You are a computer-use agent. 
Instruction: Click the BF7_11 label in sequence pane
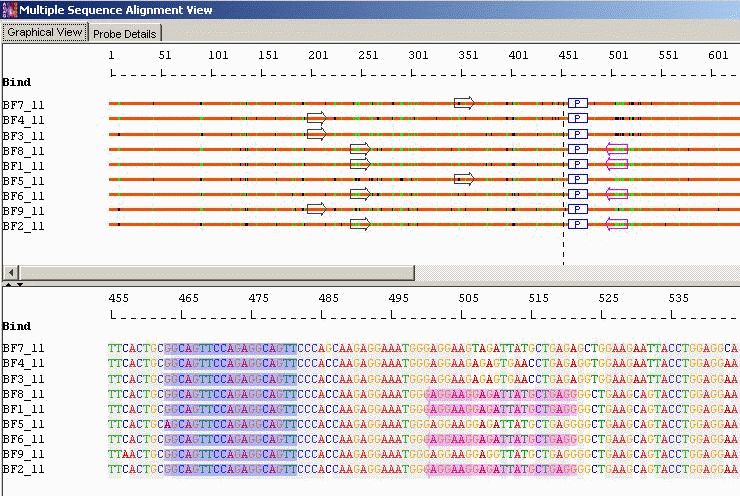click(x=23, y=348)
